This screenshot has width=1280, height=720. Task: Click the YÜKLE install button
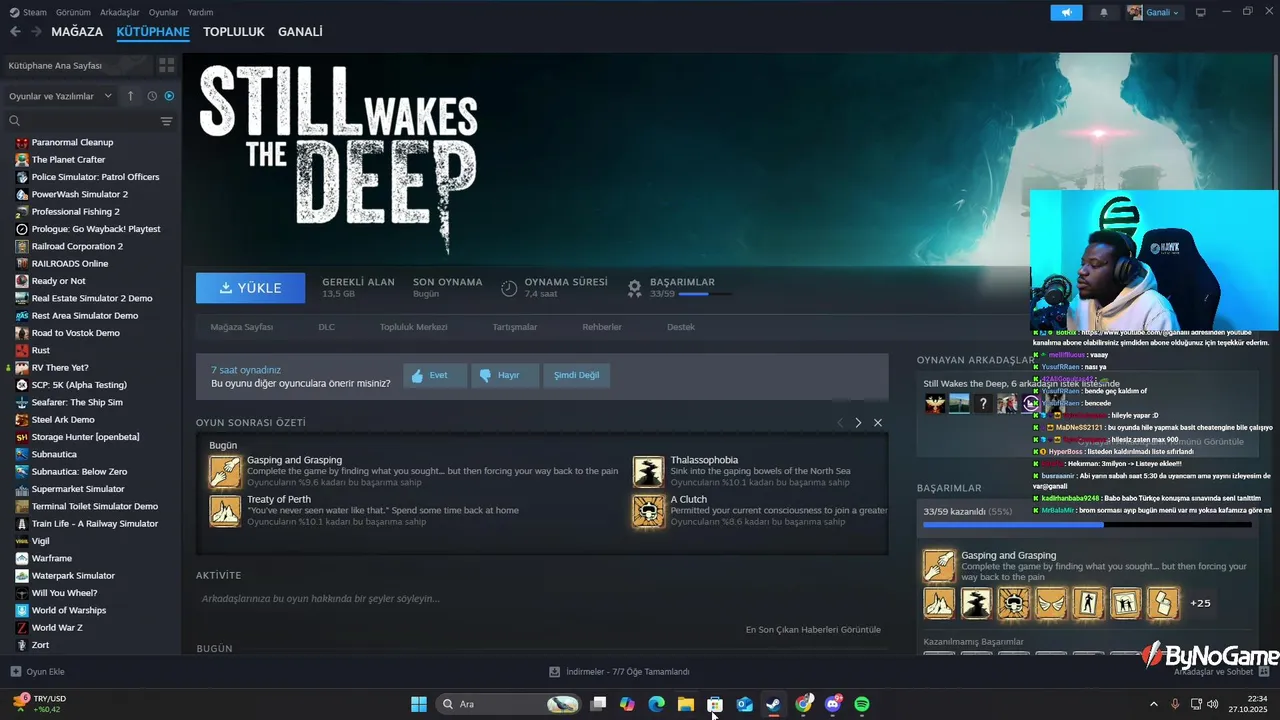(251, 288)
